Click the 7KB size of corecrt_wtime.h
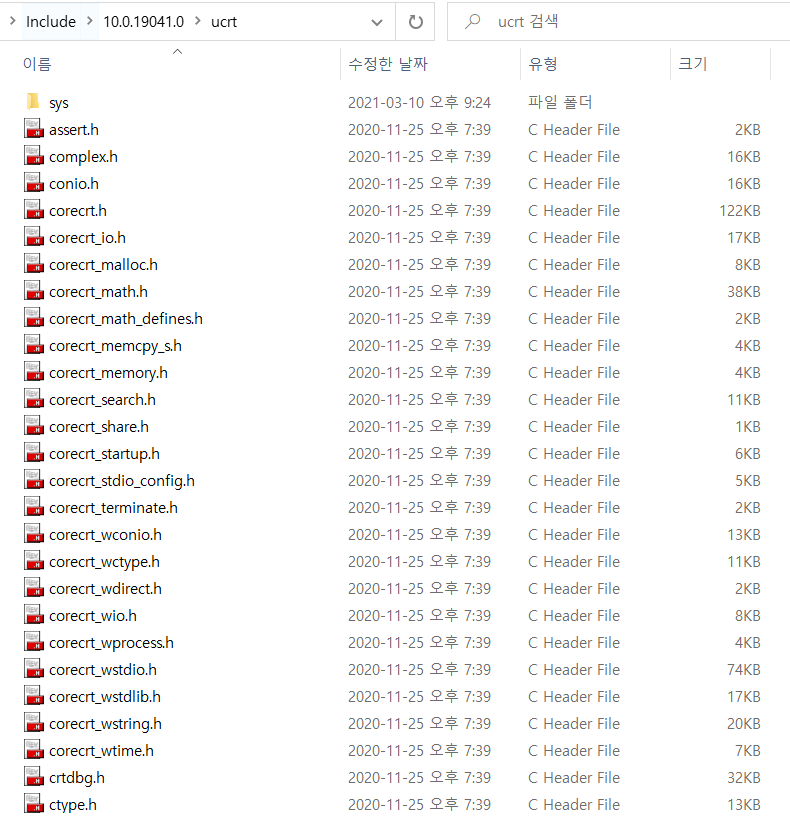The image size is (790, 824). point(747,750)
